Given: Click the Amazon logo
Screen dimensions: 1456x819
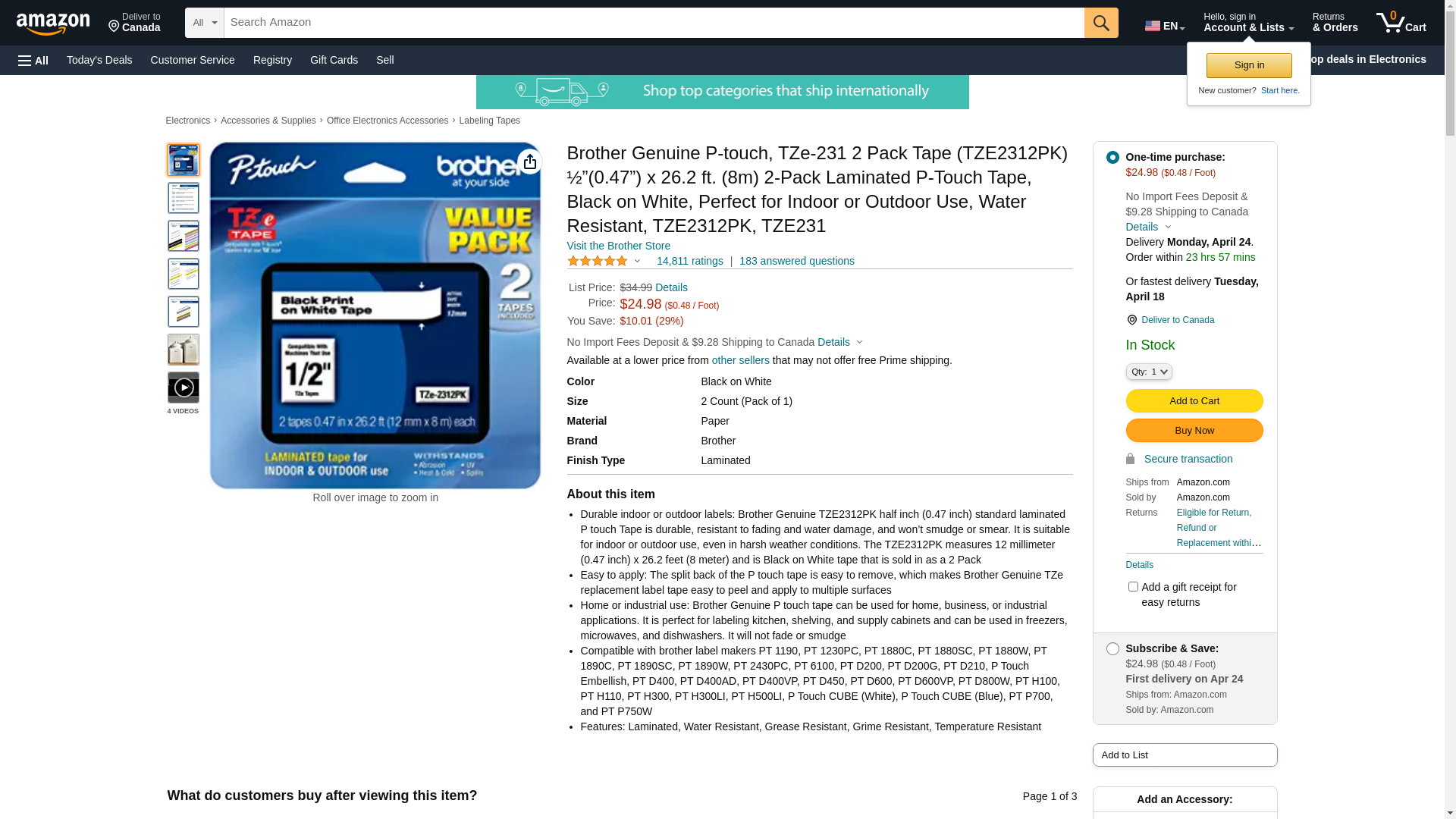Looking at the screenshot, I should pyautogui.click(x=53, y=24).
